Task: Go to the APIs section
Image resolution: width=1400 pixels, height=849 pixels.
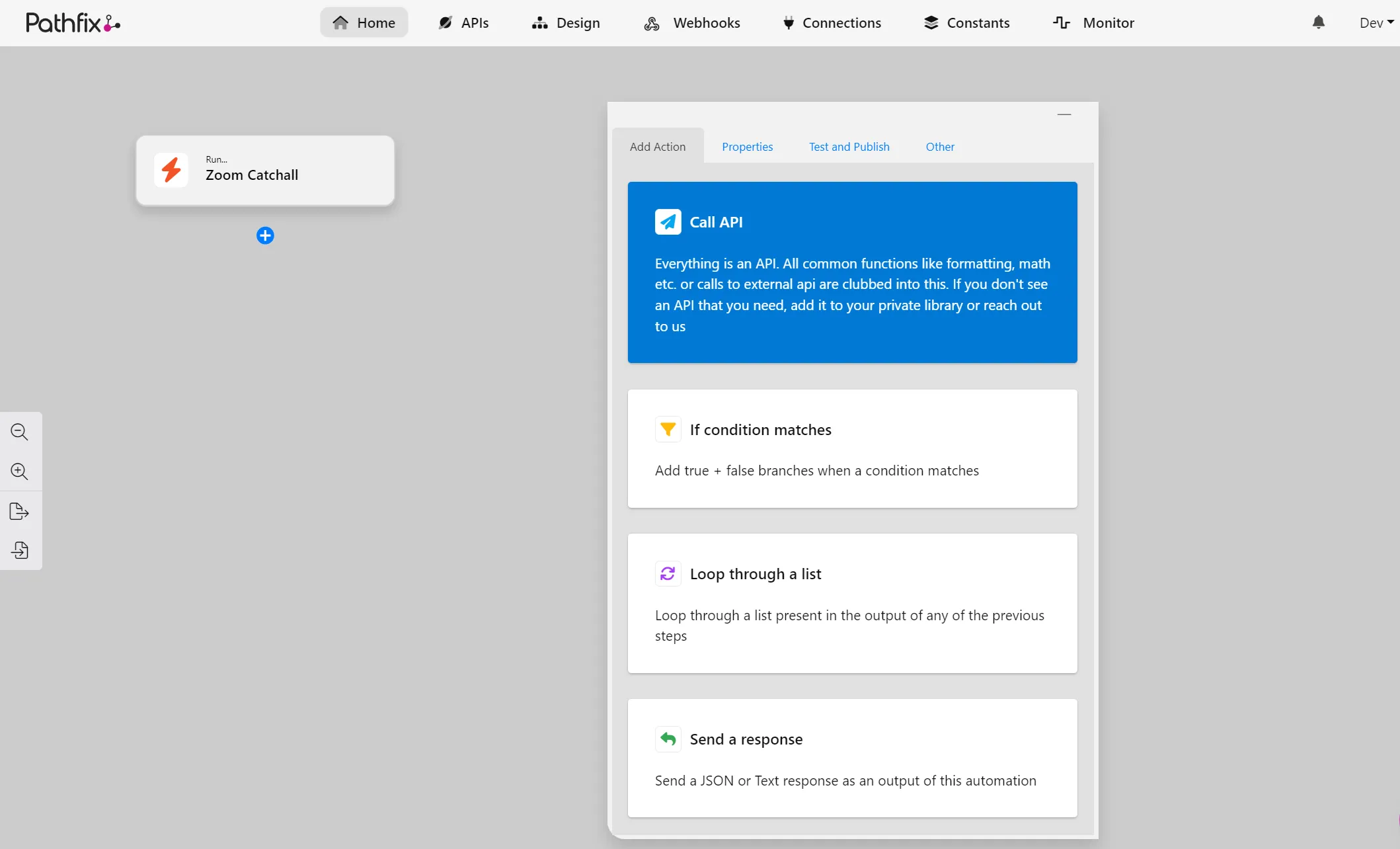Action: tap(463, 22)
